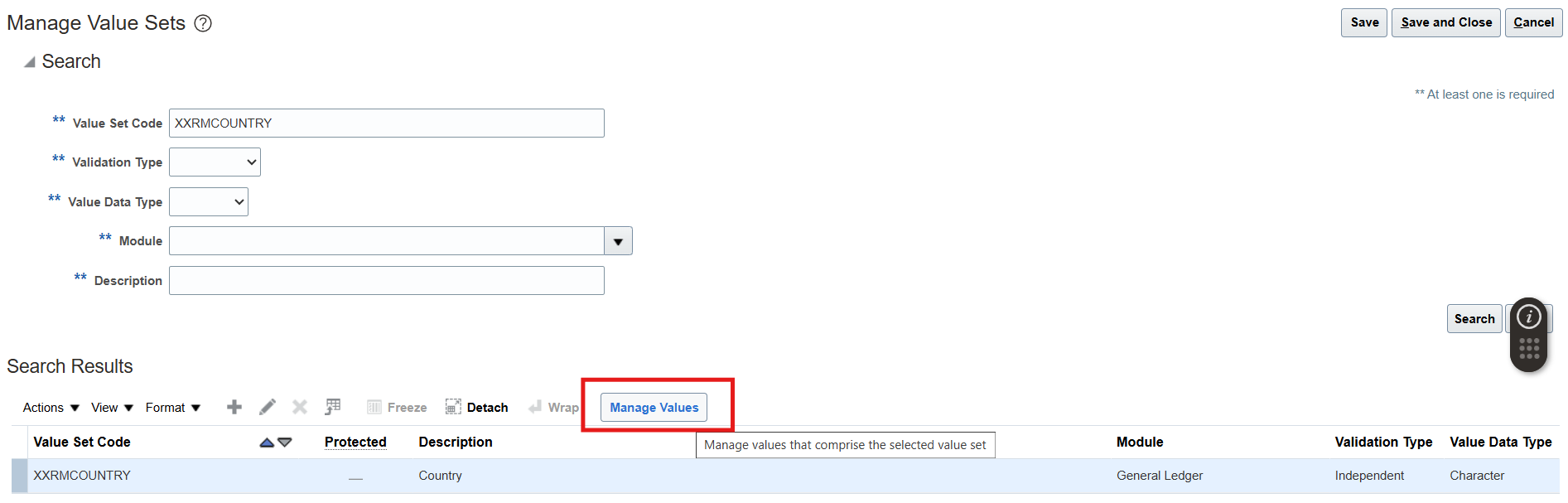The height and width of the screenshot is (503, 1568).
Task: Click the floating info icon
Action: pyautogui.click(x=1528, y=317)
